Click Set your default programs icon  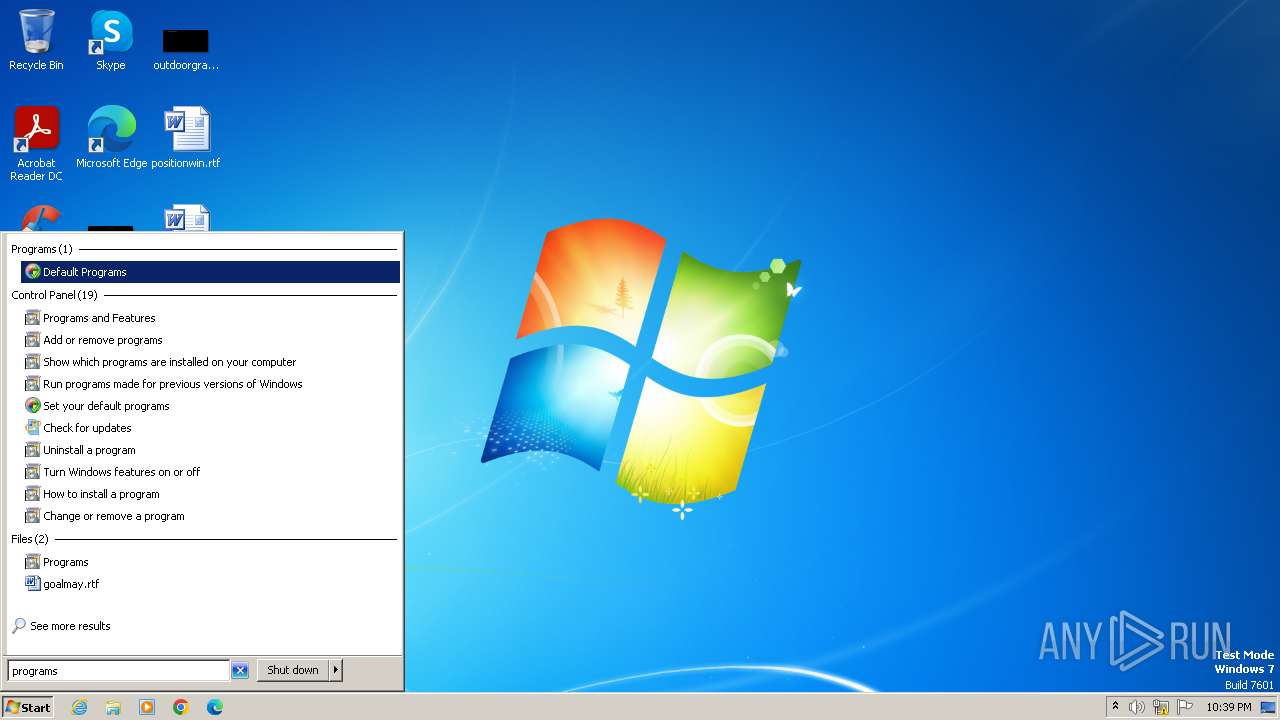coord(33,406)
